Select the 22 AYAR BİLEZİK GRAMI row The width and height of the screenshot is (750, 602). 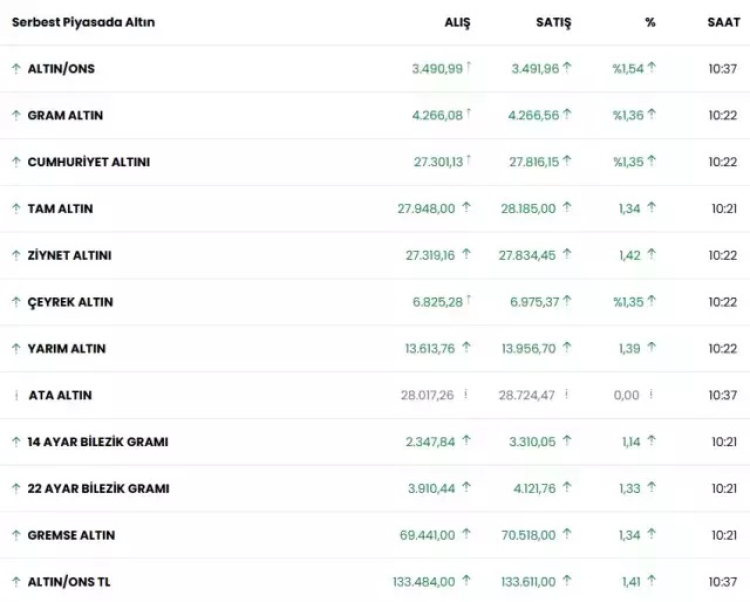98,489
